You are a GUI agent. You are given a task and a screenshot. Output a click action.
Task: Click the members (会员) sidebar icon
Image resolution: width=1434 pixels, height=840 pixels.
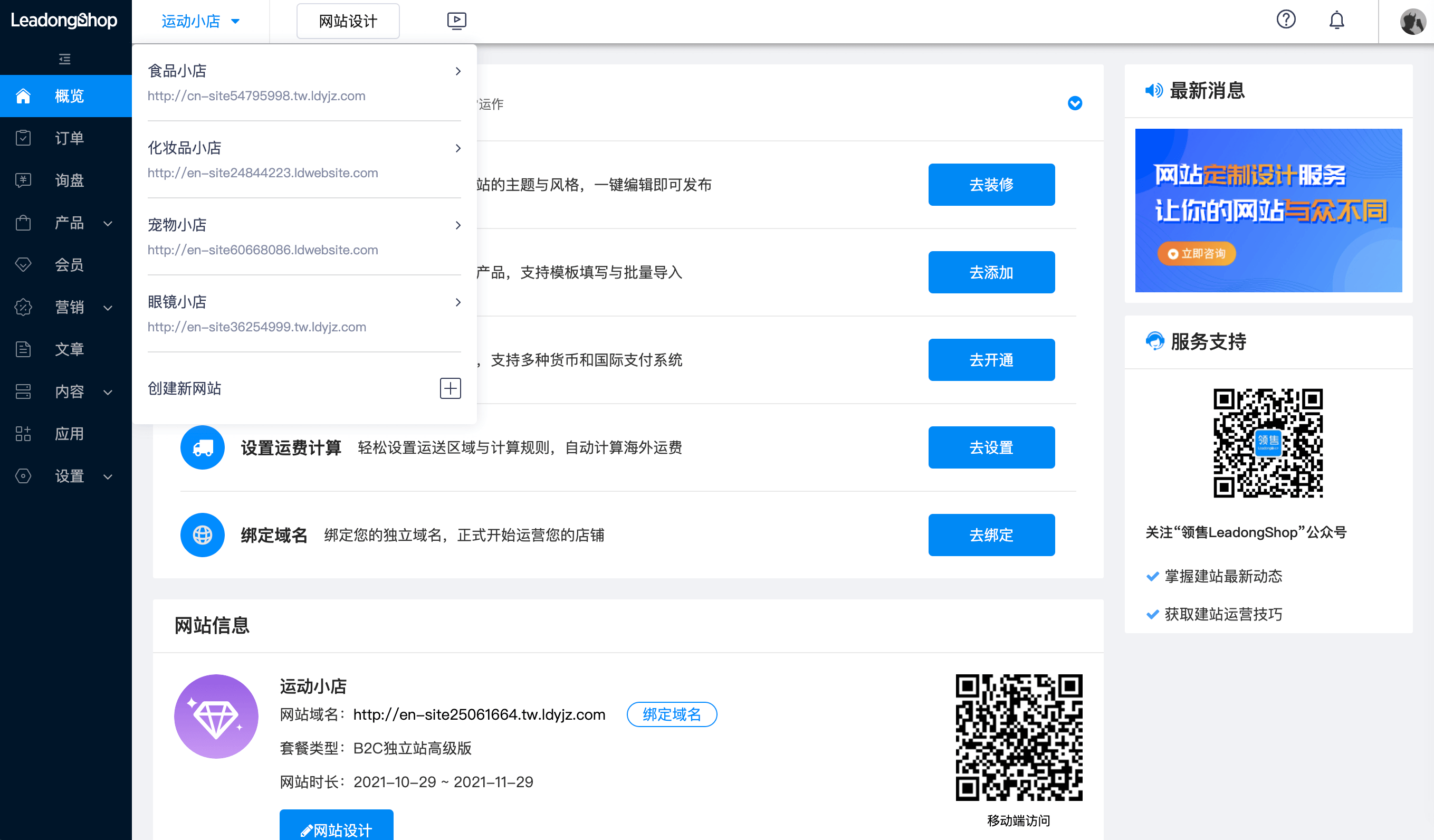pyautogui.click(x=23, y=265)
